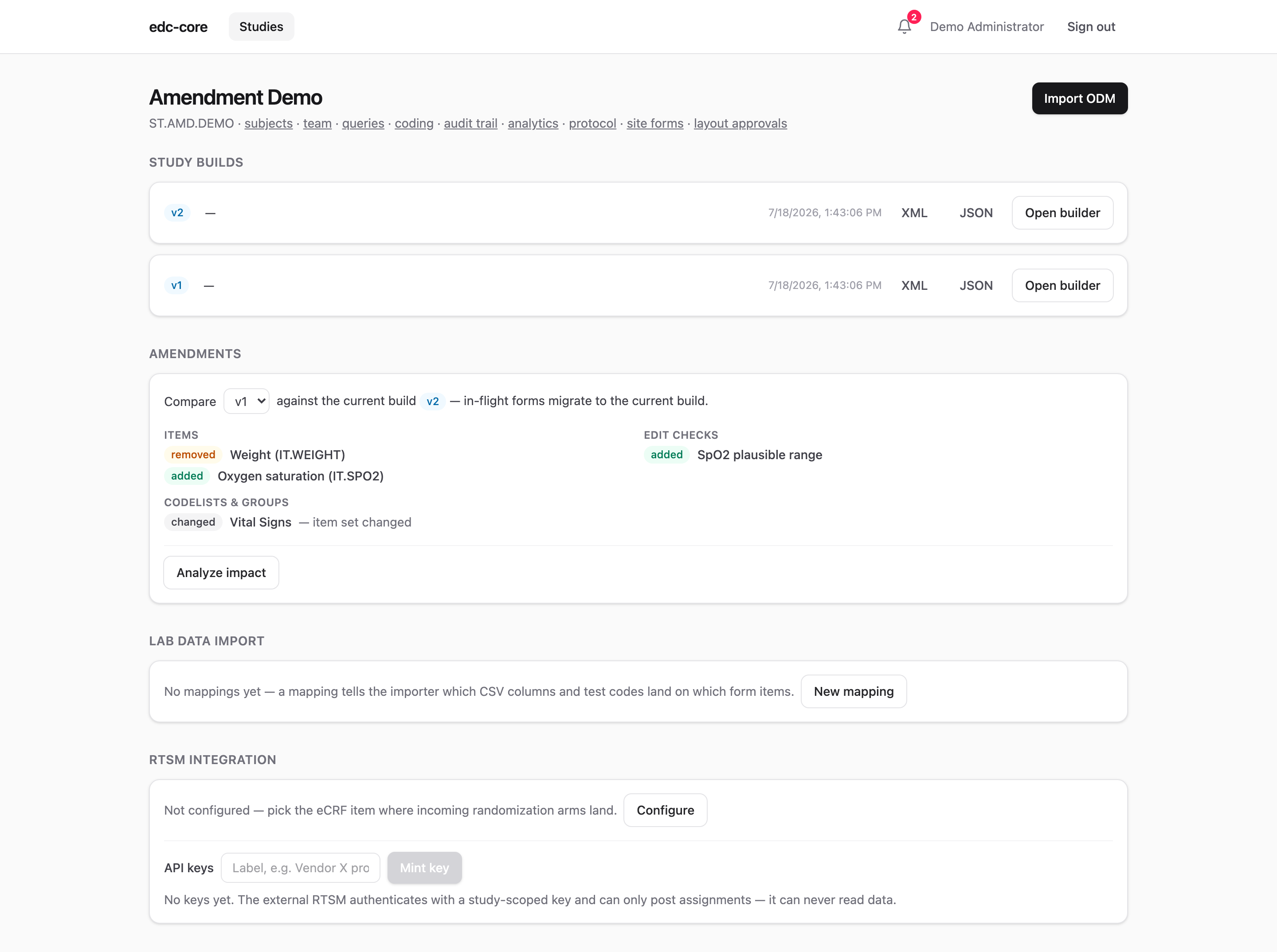This screenshot has width=1277, height=952.
Task: Download JSON for build v1
Action: (976, 285)
